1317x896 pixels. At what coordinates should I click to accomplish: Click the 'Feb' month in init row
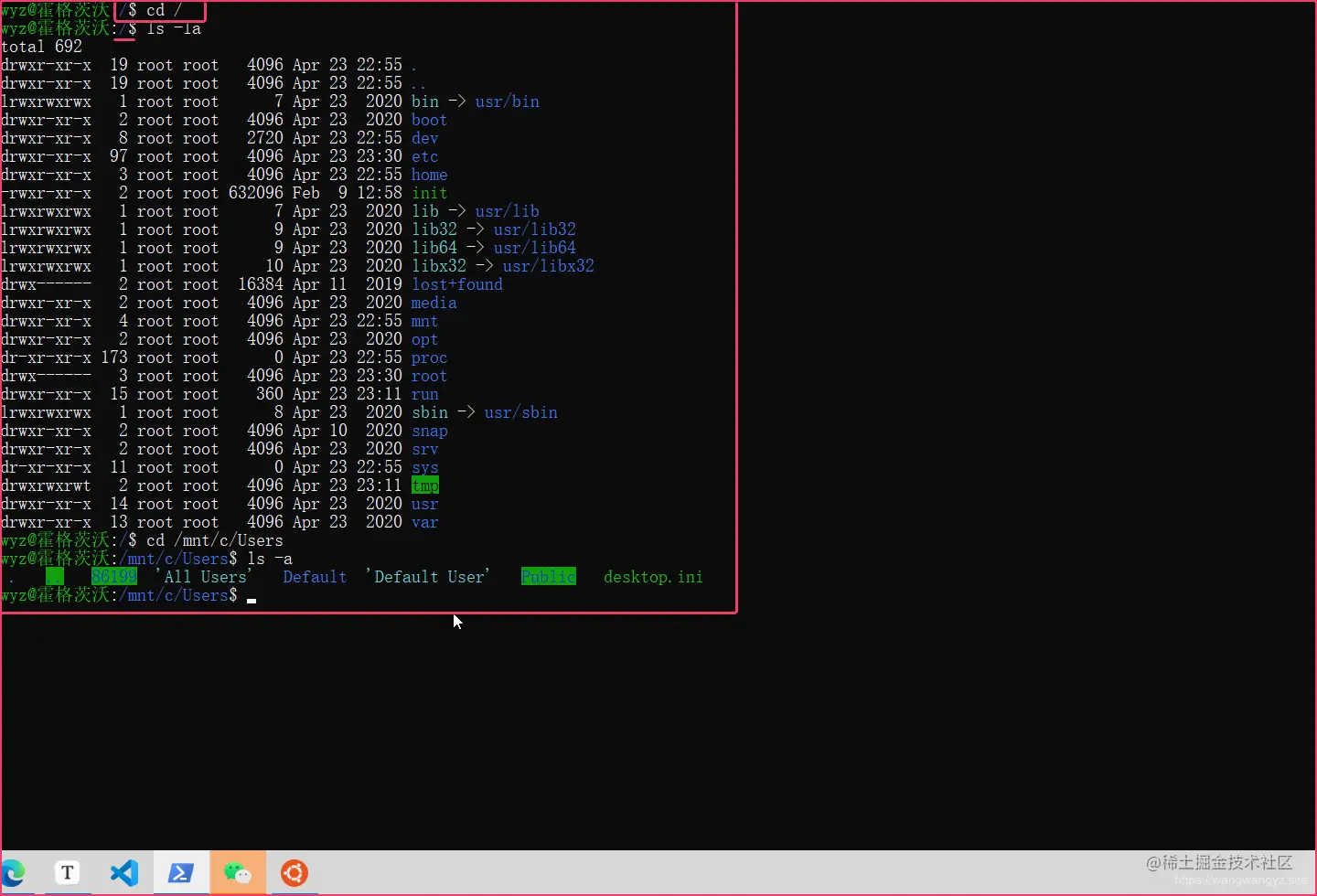coord(306,193)
